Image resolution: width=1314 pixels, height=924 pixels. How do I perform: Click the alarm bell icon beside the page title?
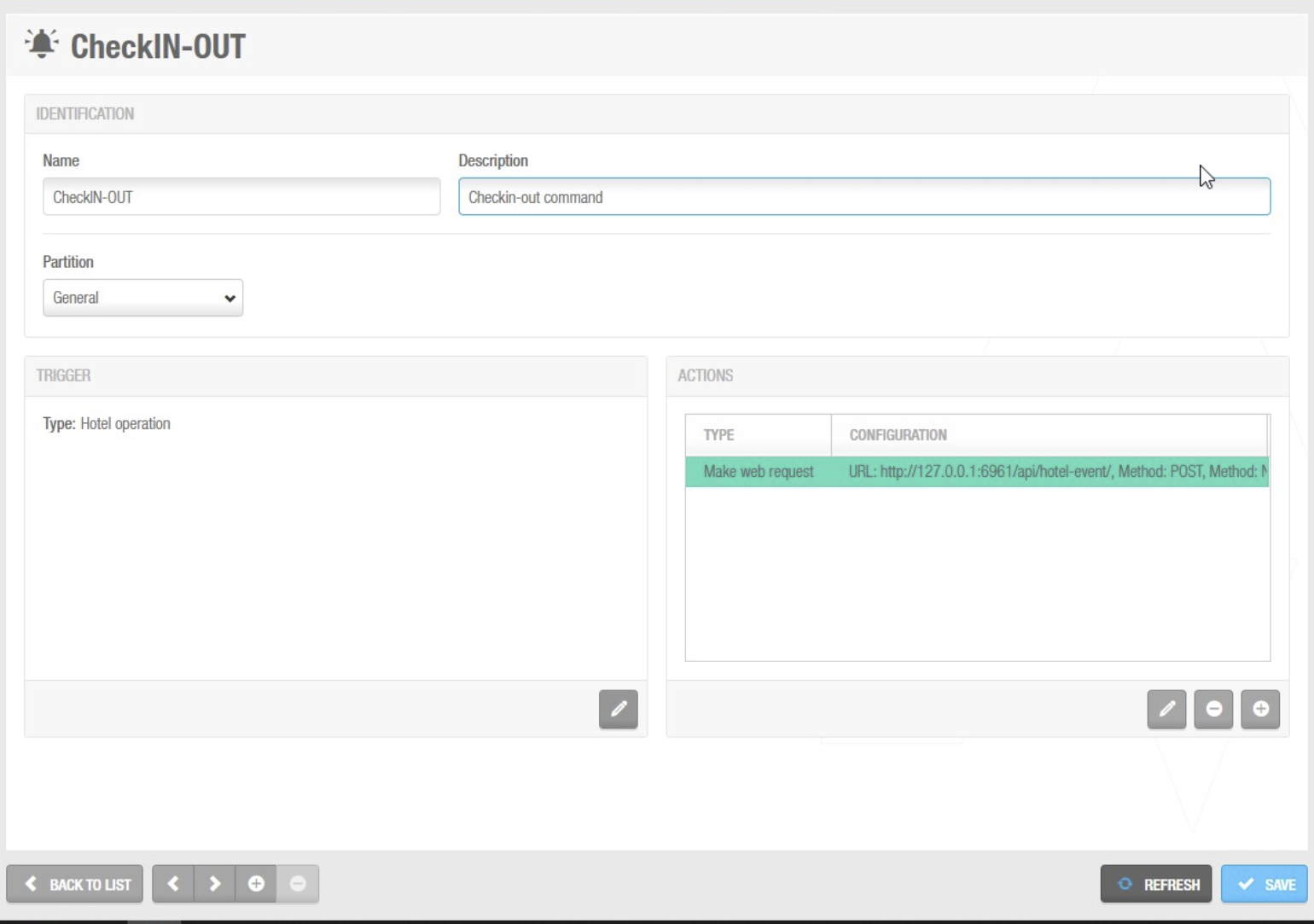41,44
